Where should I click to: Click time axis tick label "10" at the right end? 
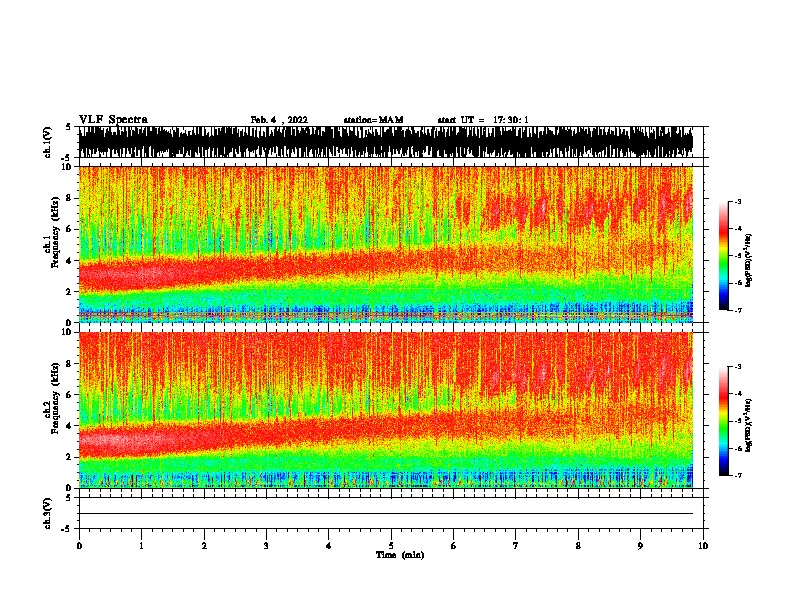pos(703,546)
